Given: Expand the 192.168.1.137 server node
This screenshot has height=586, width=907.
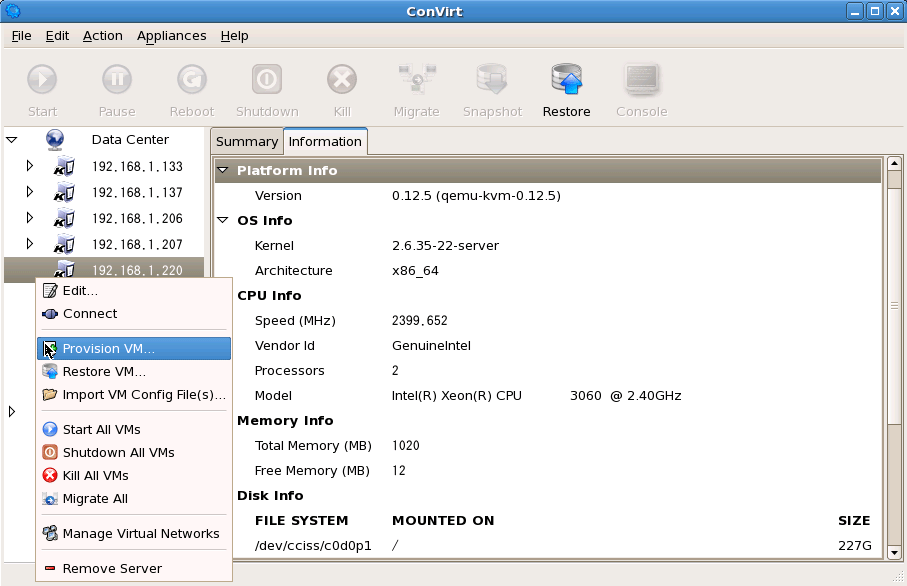Looking at the screenshot, I should click(x=30, y=192).
